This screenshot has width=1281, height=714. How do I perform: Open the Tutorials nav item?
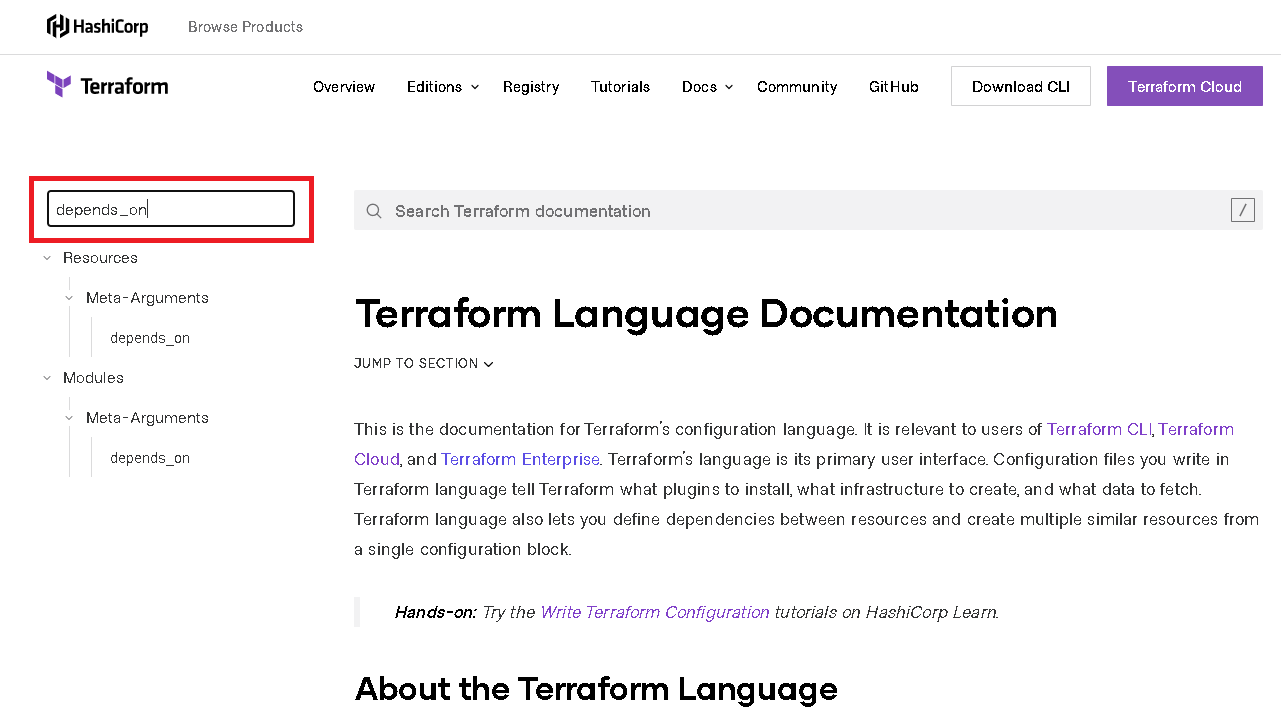pos(620,87)
